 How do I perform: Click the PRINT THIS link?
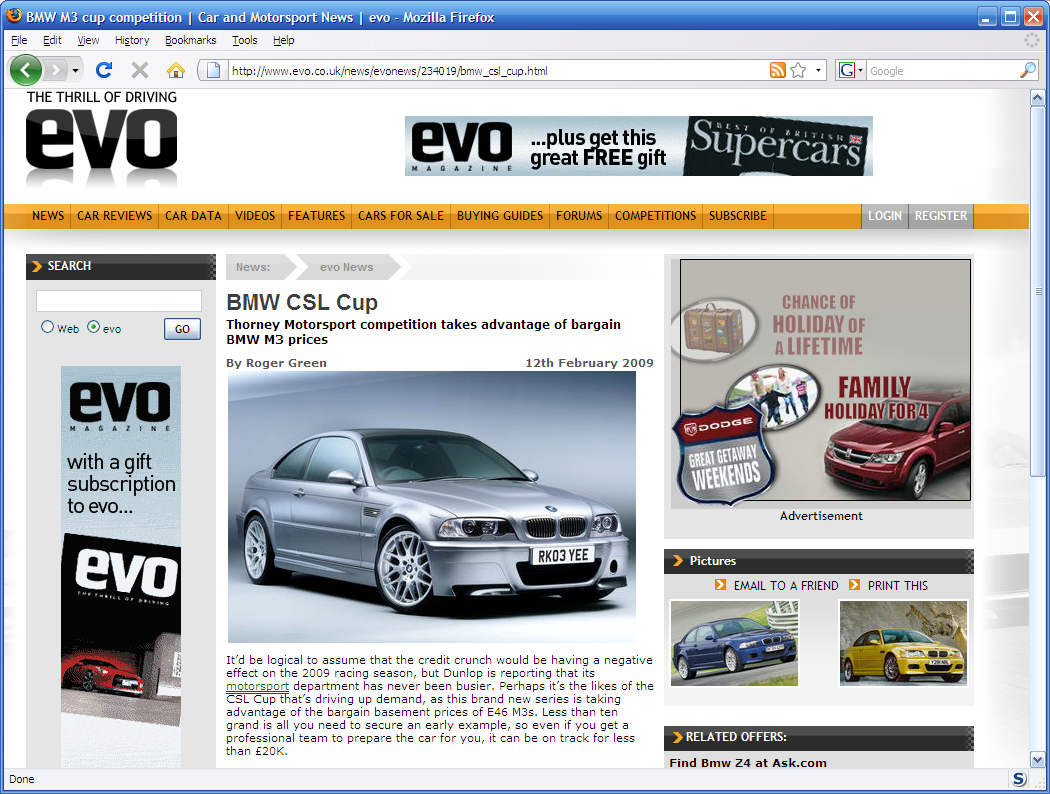click(x=897, y=585)
